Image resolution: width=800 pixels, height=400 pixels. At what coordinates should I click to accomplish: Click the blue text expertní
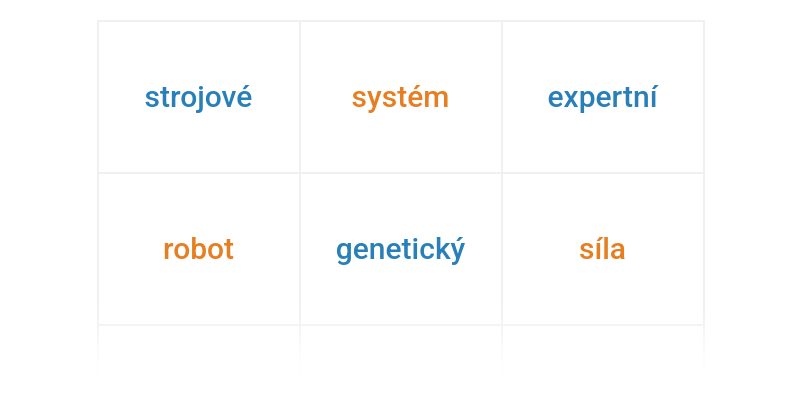[x=602, y=98]
